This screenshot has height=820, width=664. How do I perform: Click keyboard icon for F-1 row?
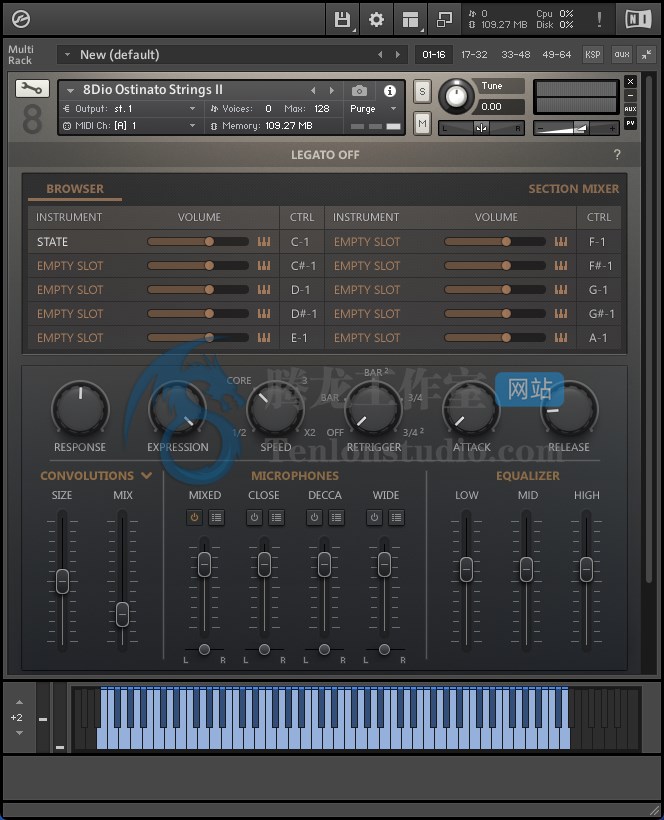pyautogui.click(x=561, y=242)
